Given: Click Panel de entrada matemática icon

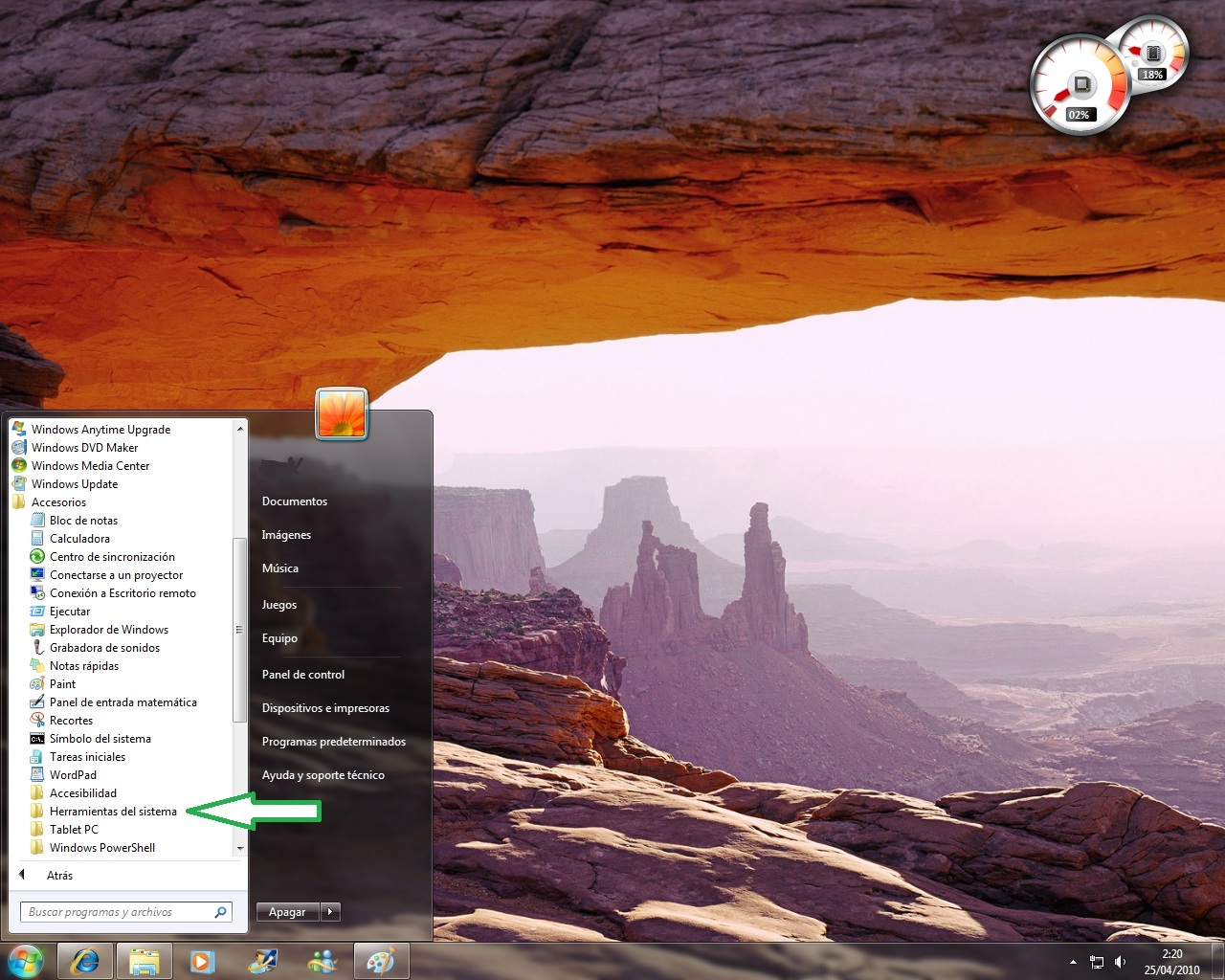Looking at the screenshot, I should pos(37,702).
